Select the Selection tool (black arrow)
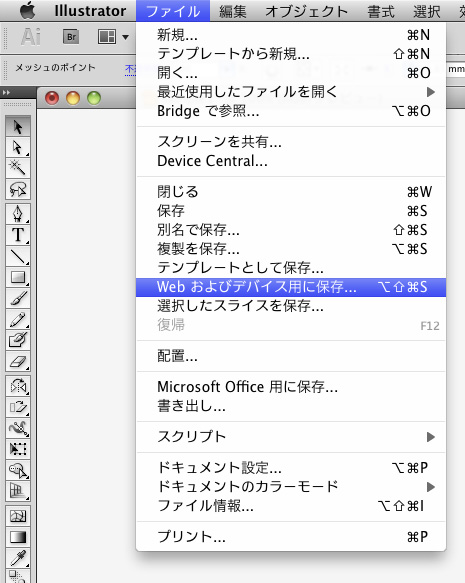Image resolution: width=465 pixels, height=583 pixels. point(18,126)
